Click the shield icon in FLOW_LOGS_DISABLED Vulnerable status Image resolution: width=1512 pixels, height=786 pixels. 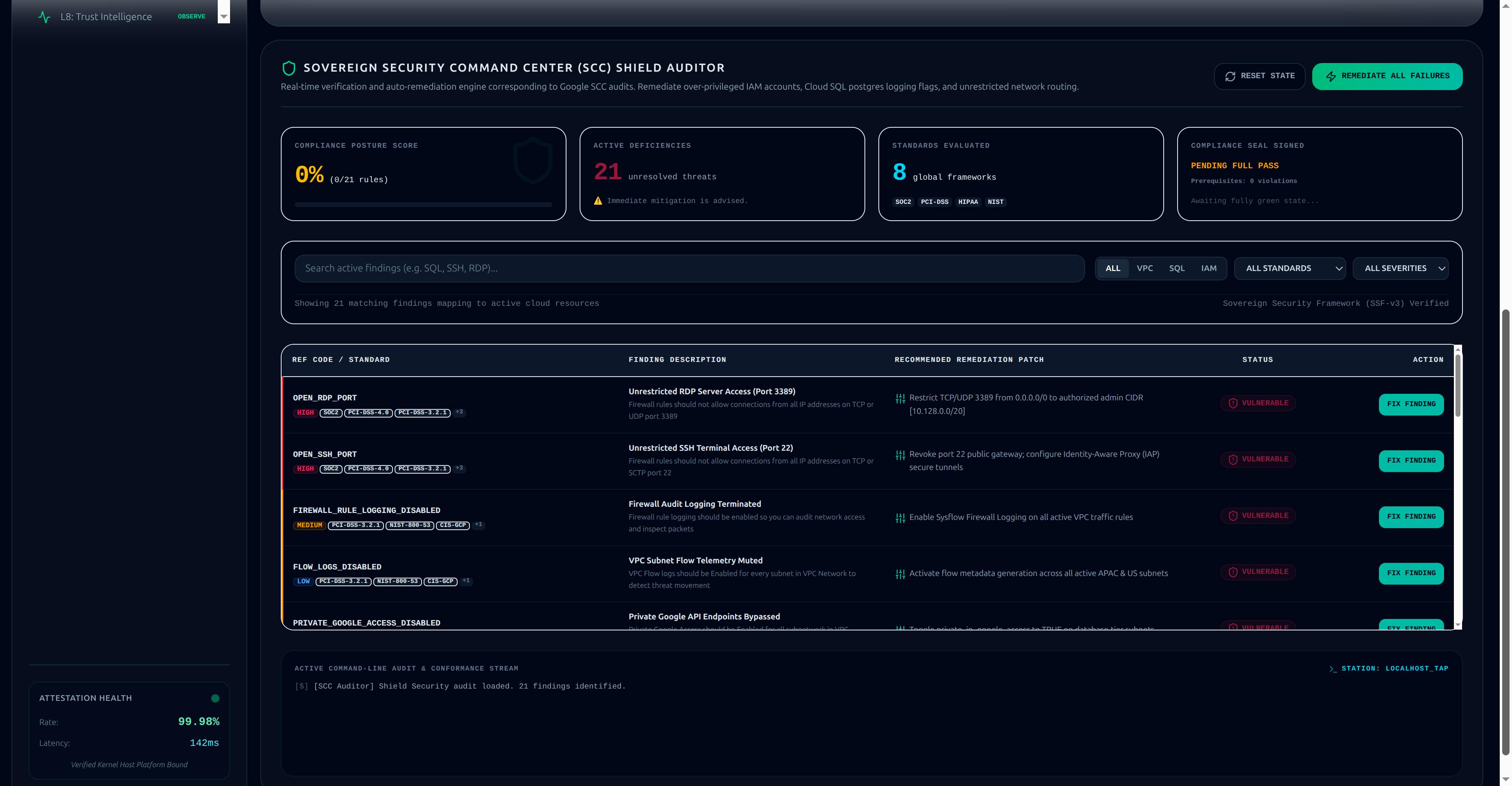[x=1232, y=572]
